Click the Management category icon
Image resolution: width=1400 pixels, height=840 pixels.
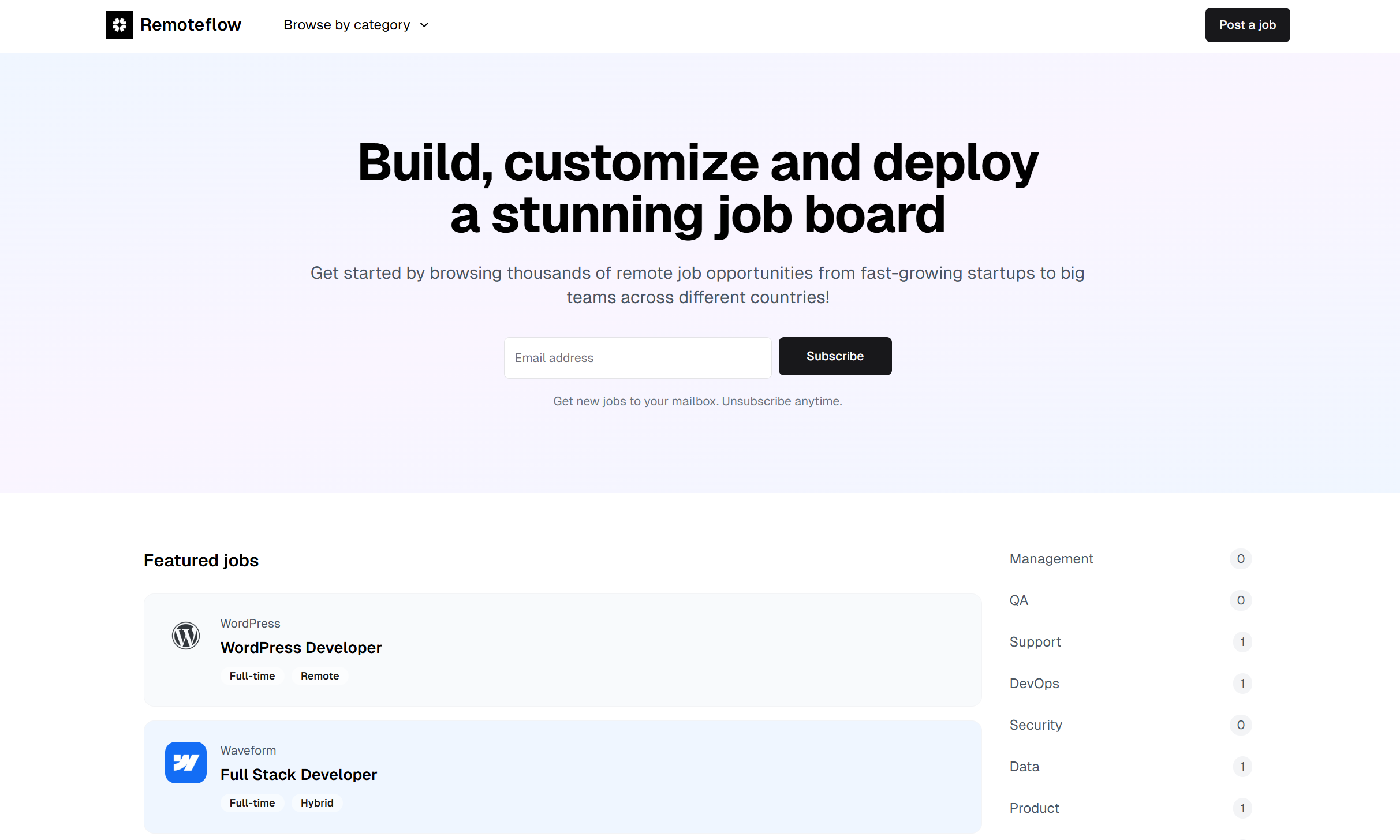(1241, 558)
